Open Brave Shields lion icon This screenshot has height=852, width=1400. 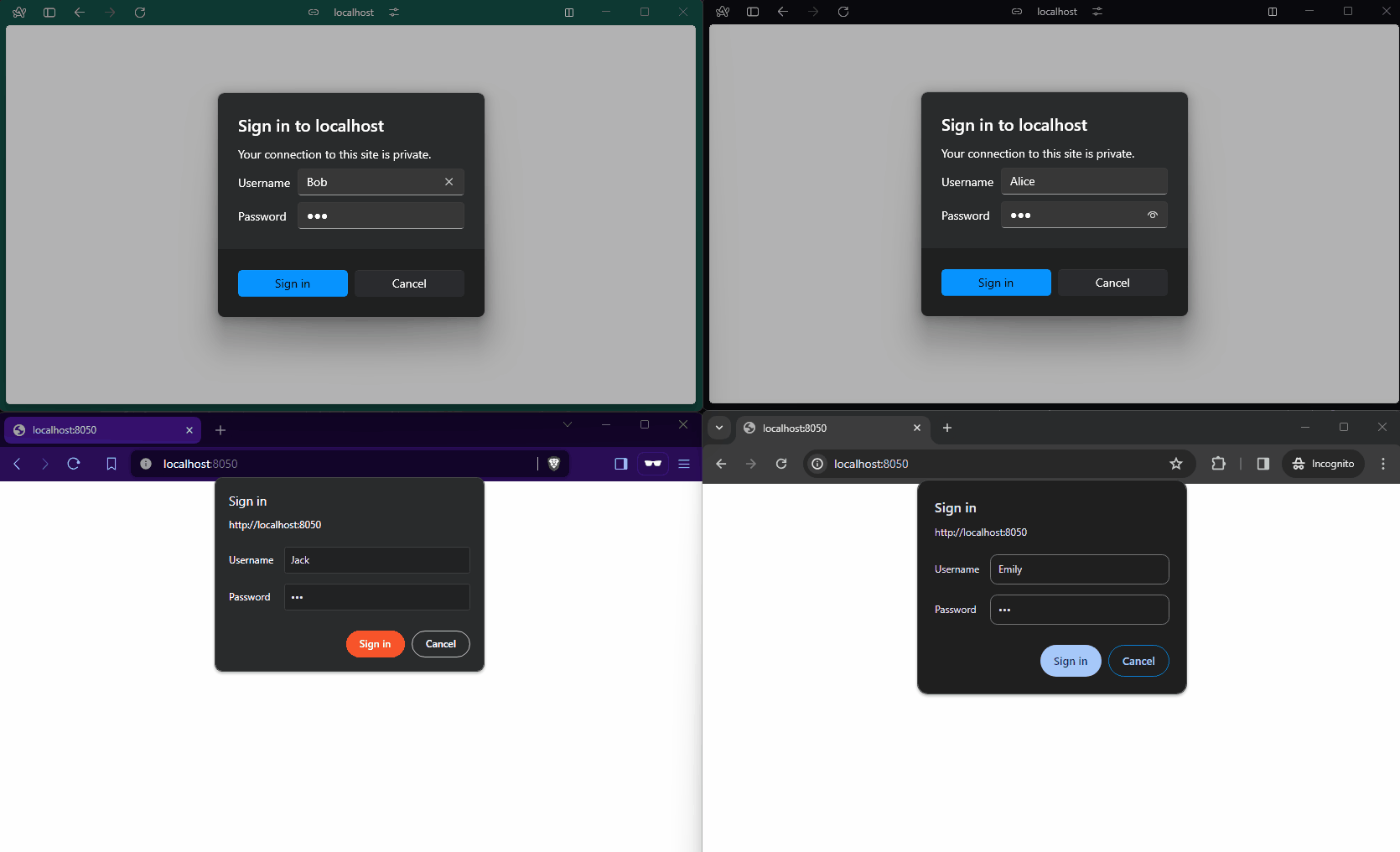554,464
